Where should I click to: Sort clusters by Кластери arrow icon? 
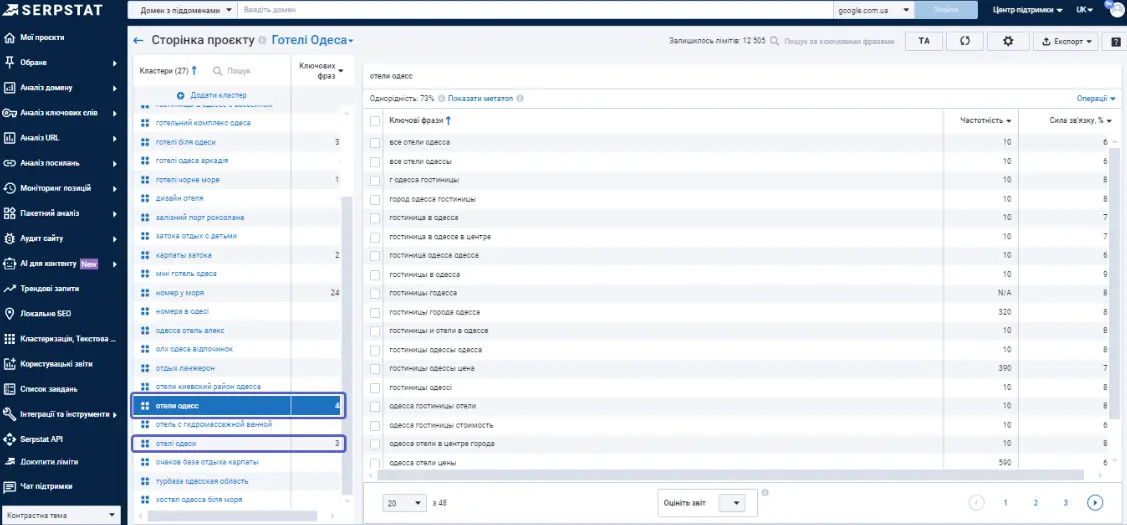[x=194, y=71]
